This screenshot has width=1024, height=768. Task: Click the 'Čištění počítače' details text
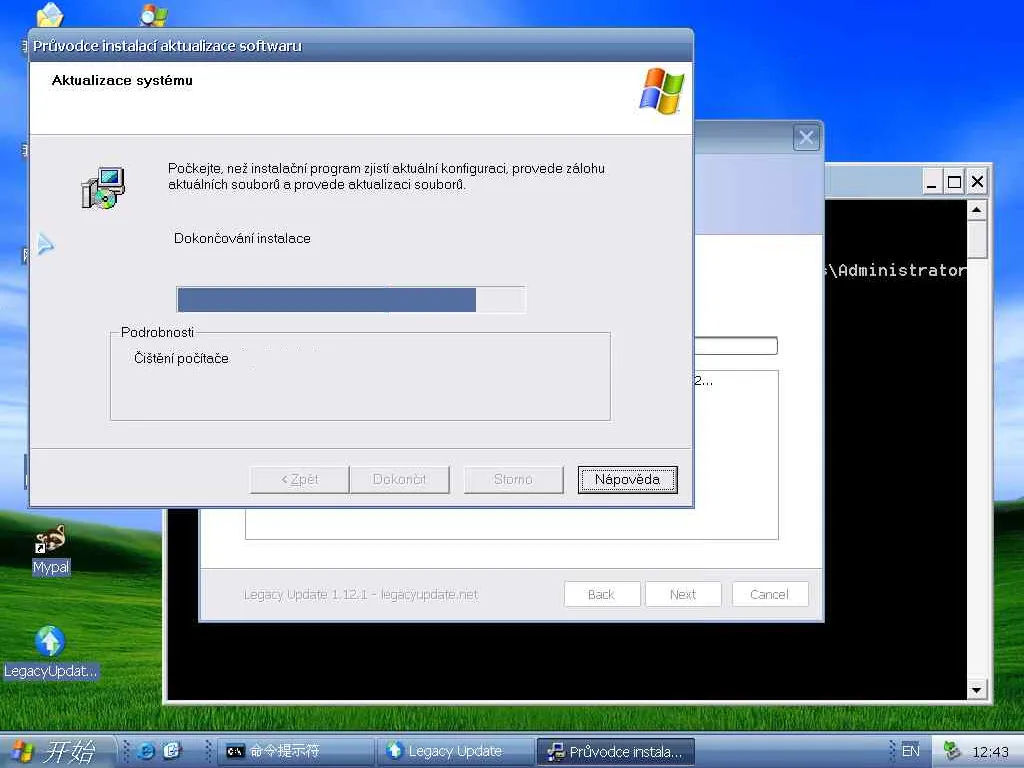(181, 359)
